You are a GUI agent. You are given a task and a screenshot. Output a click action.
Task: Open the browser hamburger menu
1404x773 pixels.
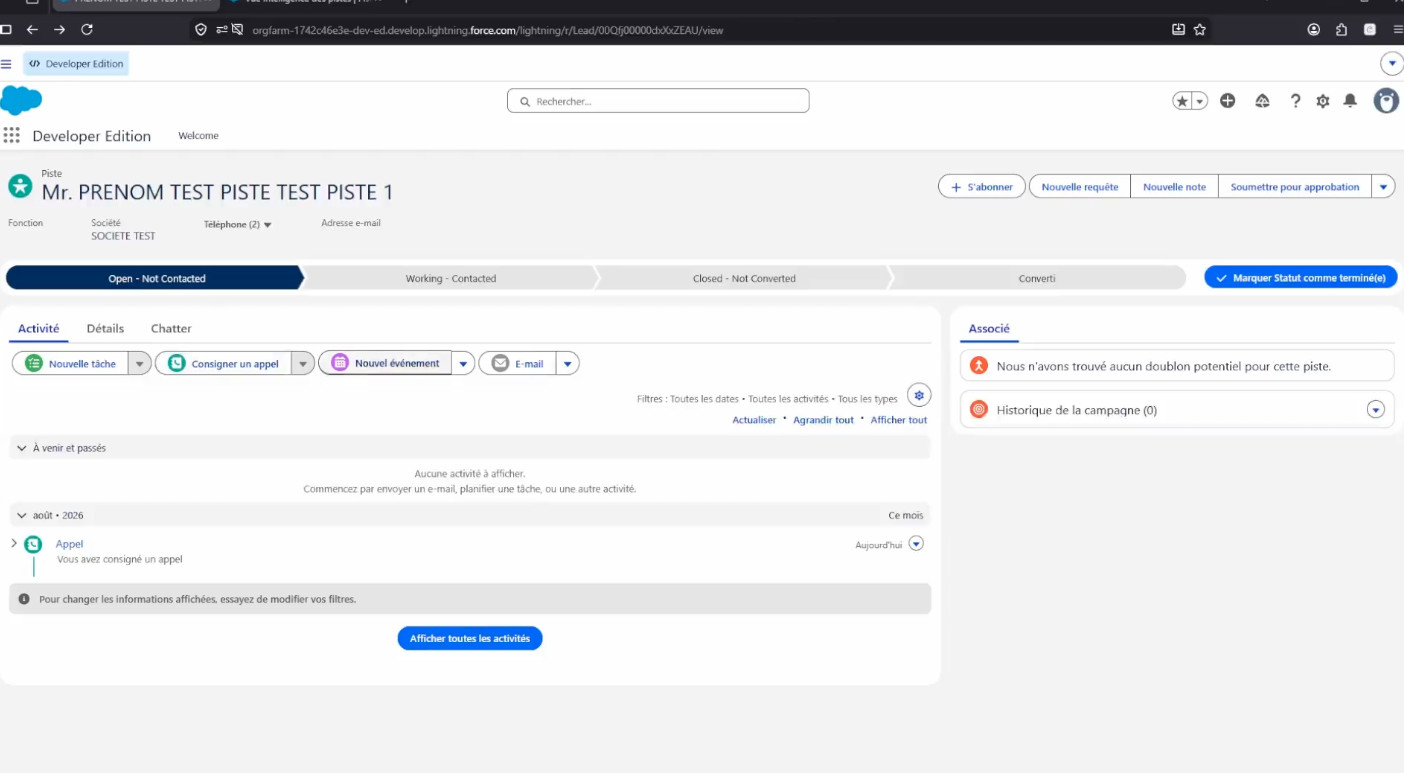click(x=1398, y=30)
